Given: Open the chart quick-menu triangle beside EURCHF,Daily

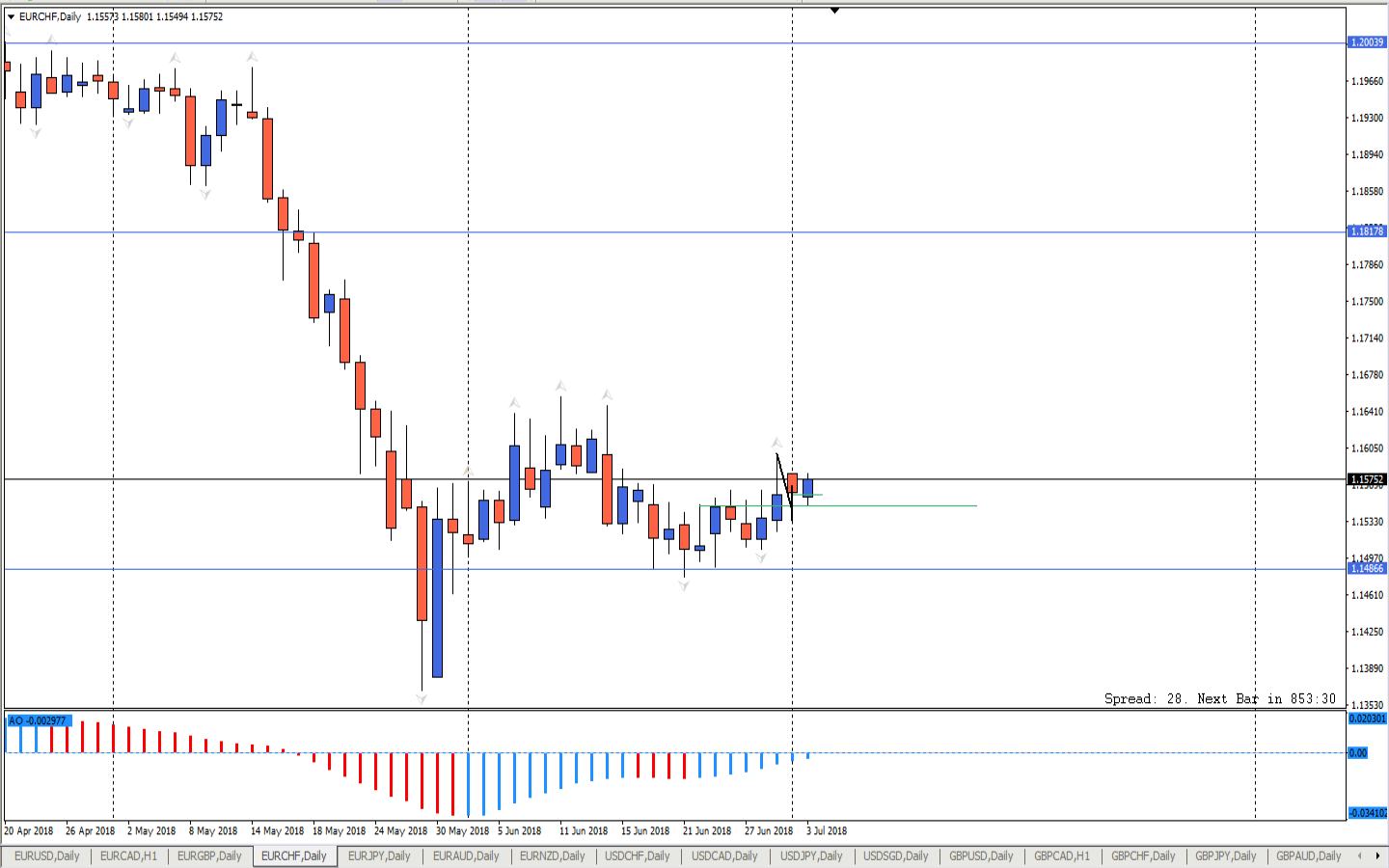Looking at the screenshot, I should click(x=11, y=16).
